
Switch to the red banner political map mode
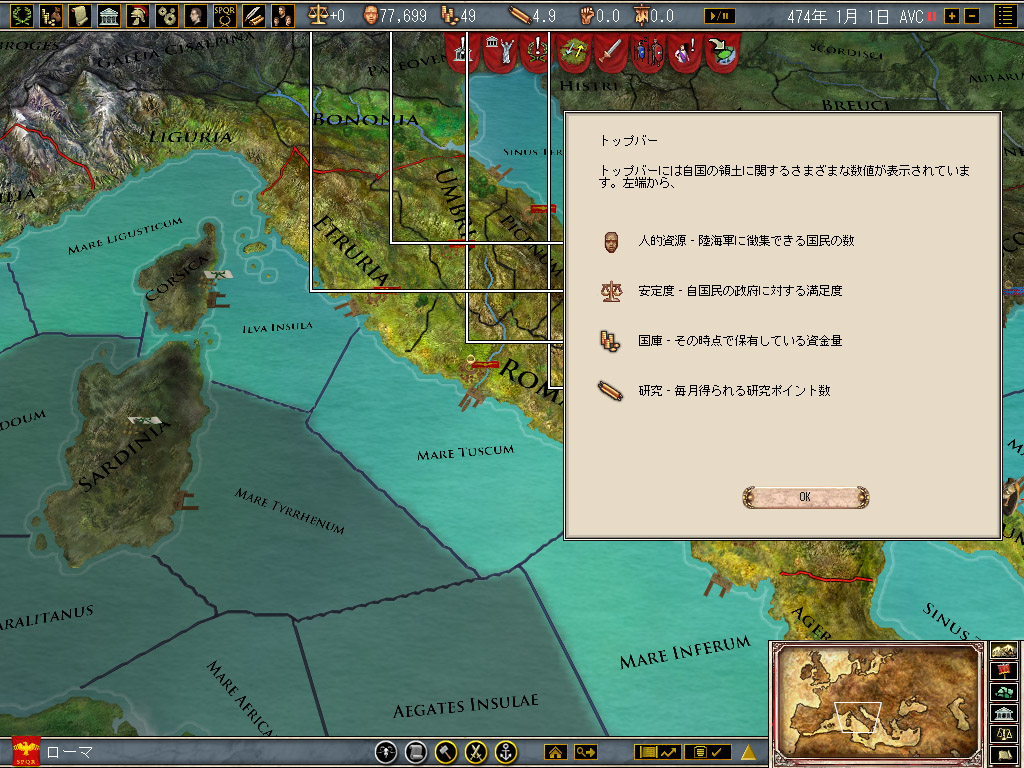pyautogui.click(x=1004, y=671)
